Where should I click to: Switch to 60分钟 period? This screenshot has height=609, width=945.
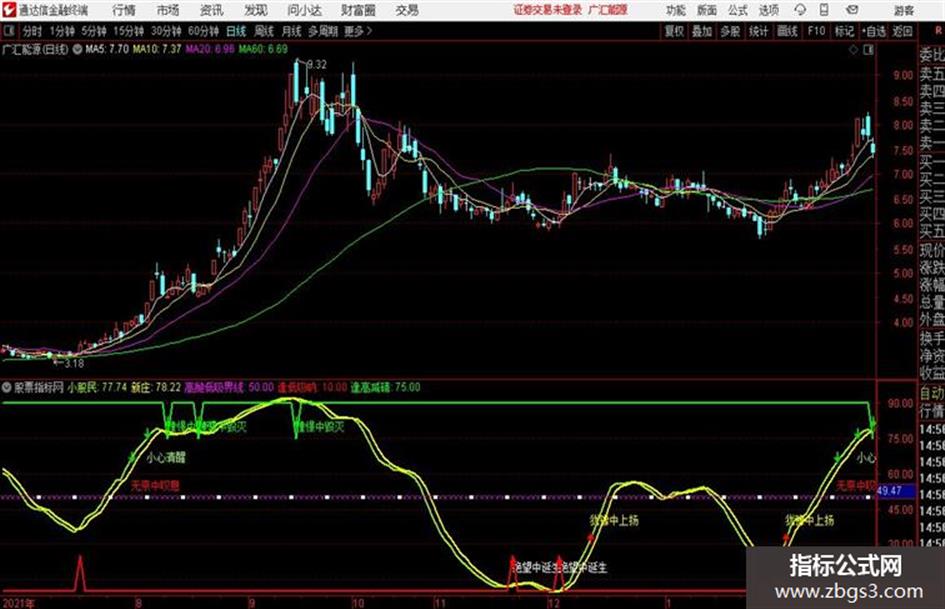click(x=204, y=31)
